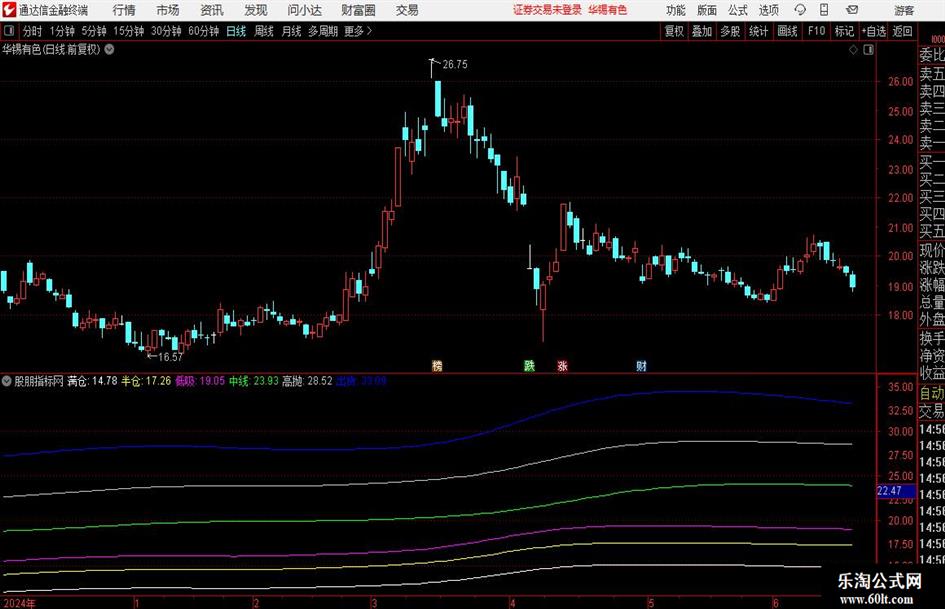Switch to the 周线 weekly tab
Viewport: 945px width, 609px height.
pos(263,31)
